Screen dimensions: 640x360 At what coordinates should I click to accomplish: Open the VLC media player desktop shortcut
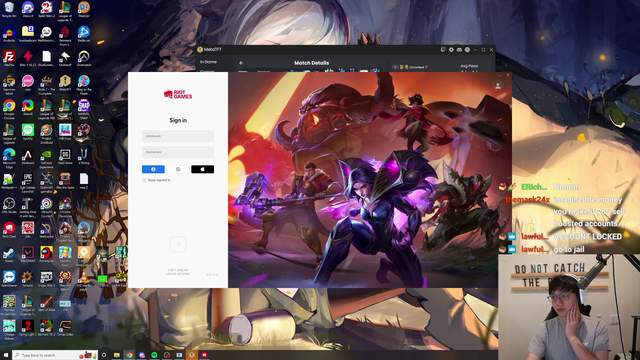[84, 280]
